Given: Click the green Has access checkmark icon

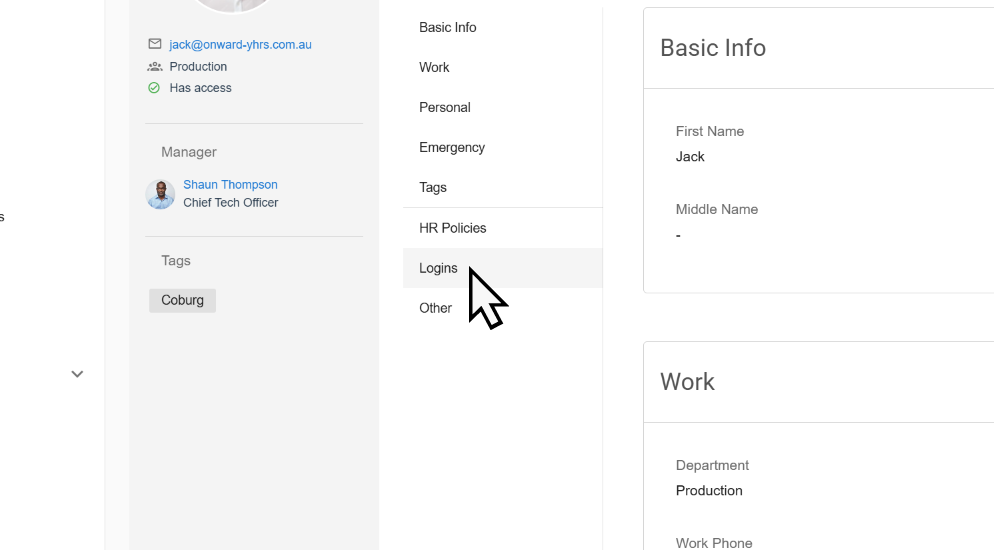Looking at the screenshot, I should (154, 88).
